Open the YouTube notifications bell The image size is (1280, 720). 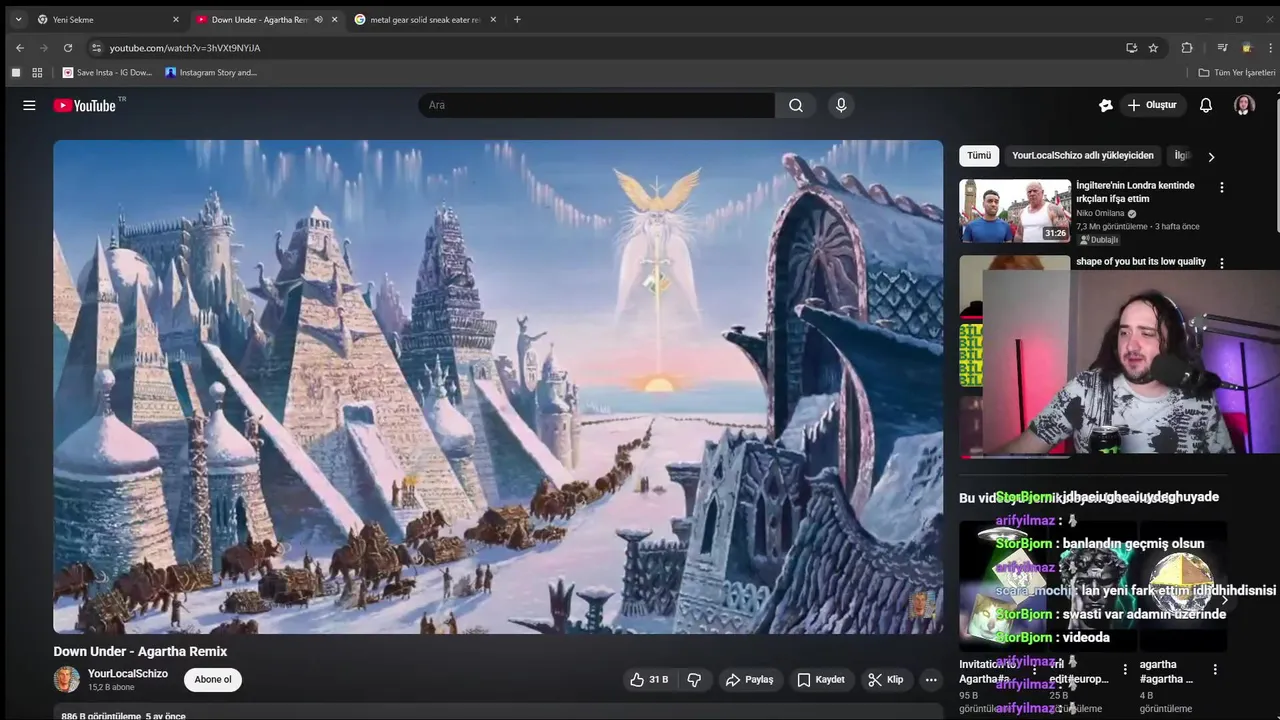1206,105
